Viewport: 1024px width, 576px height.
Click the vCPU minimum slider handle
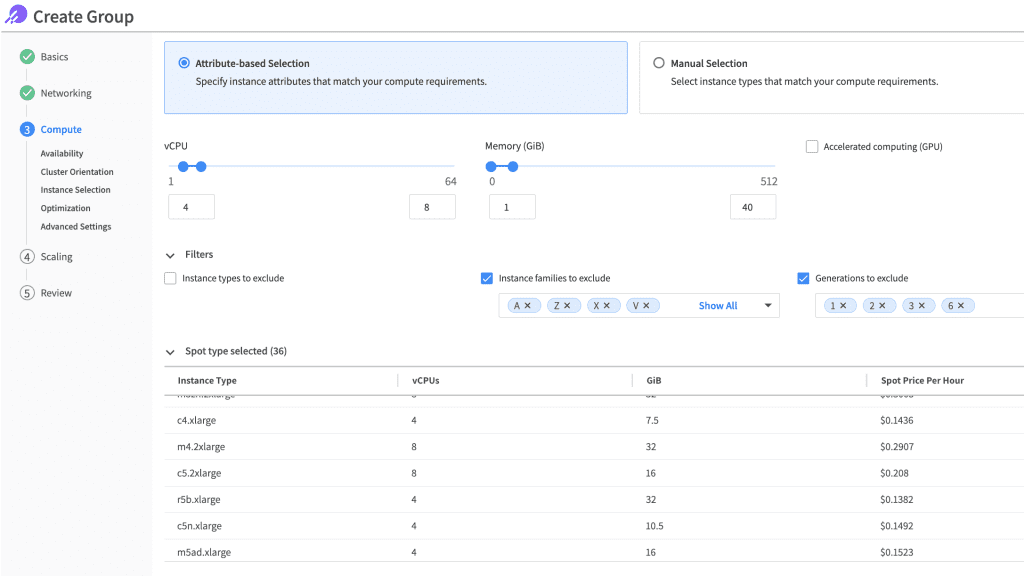click(x=183, y=167)
